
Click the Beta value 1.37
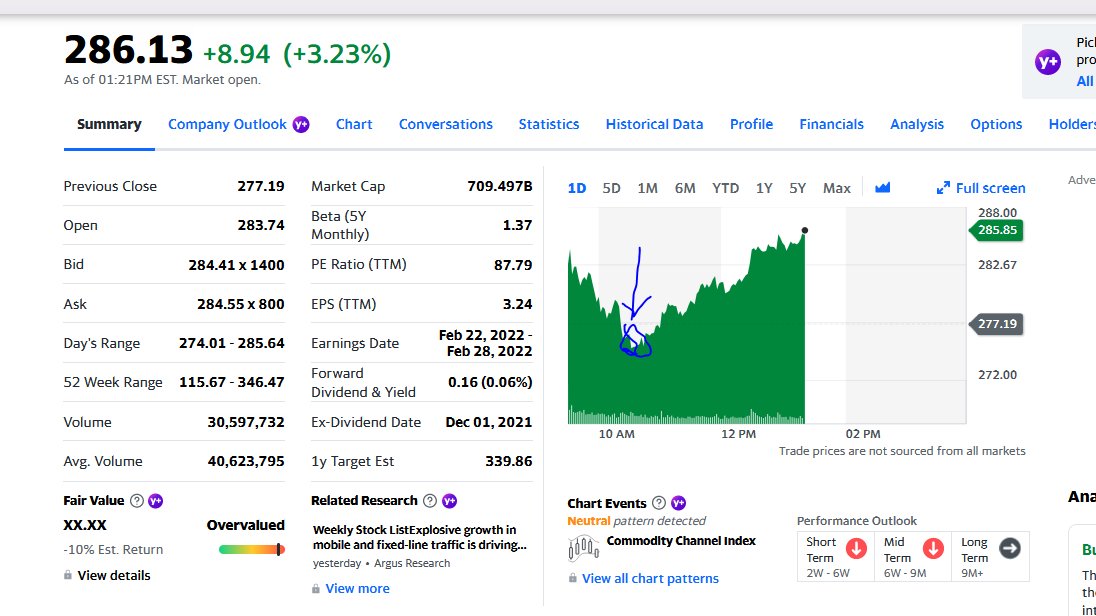(517, 225)
